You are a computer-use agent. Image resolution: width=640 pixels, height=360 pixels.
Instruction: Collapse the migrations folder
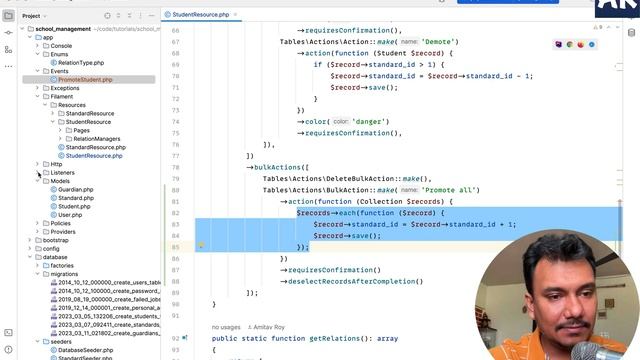38,274
